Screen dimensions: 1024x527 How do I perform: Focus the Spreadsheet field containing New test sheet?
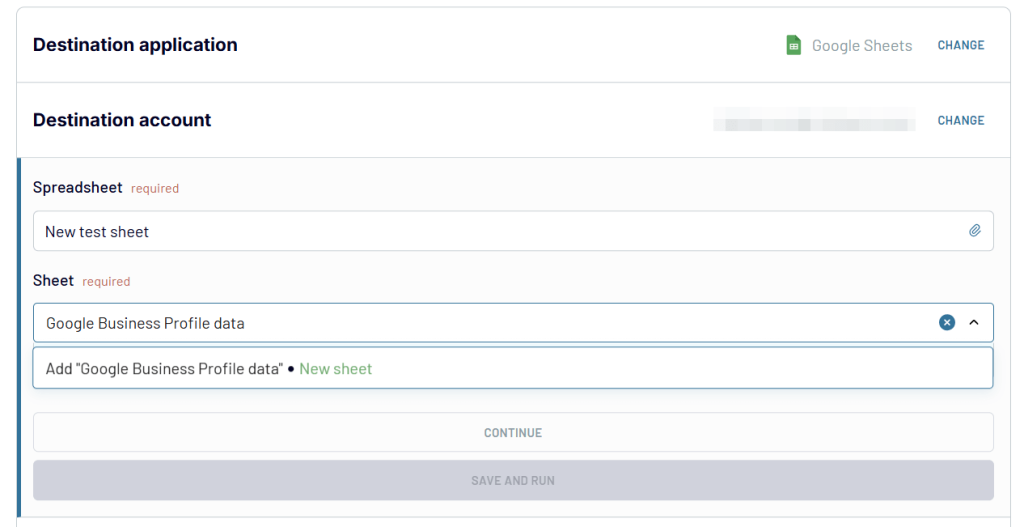(x=513, y=231)
